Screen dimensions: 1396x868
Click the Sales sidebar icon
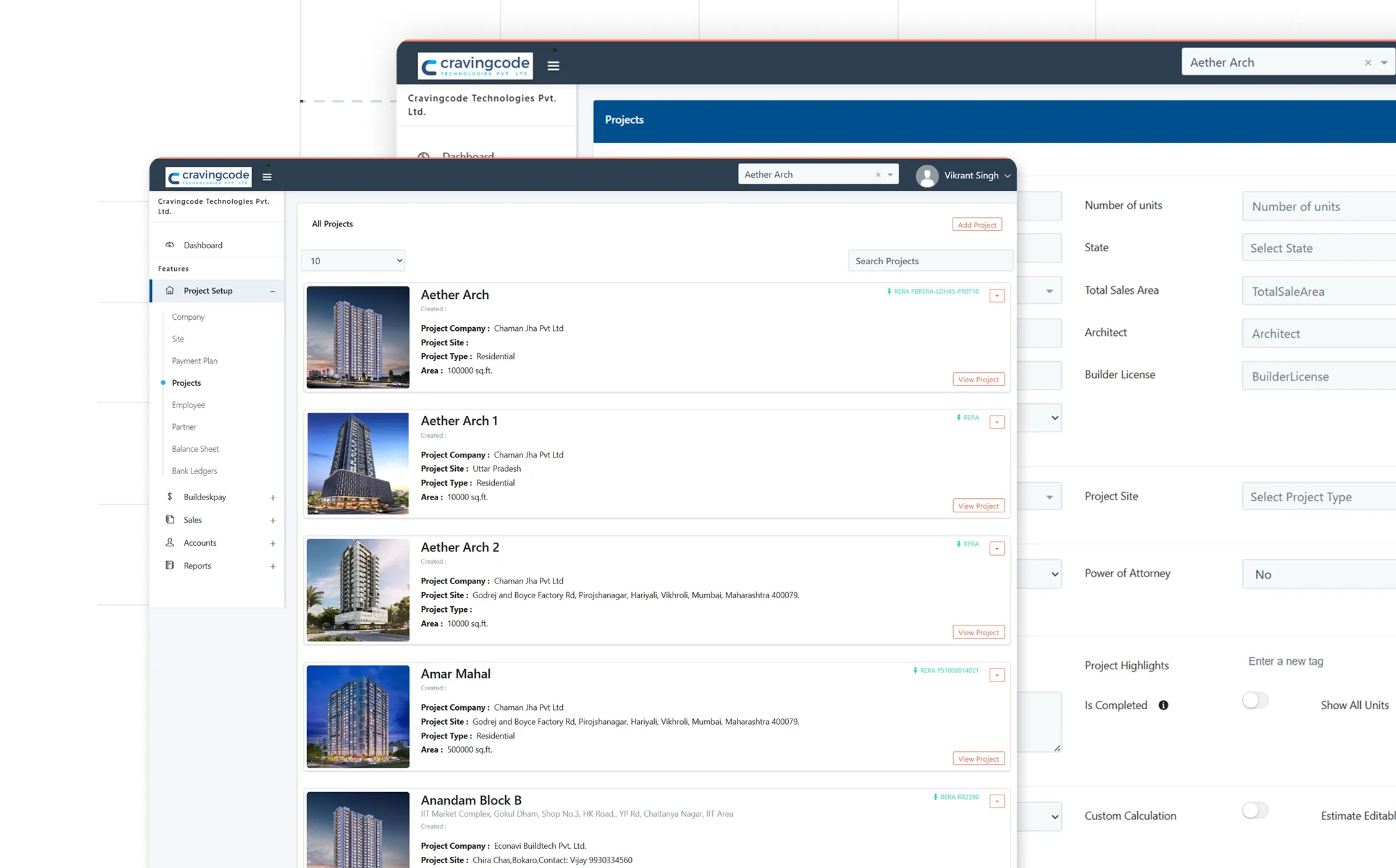[x=170, y=520]
